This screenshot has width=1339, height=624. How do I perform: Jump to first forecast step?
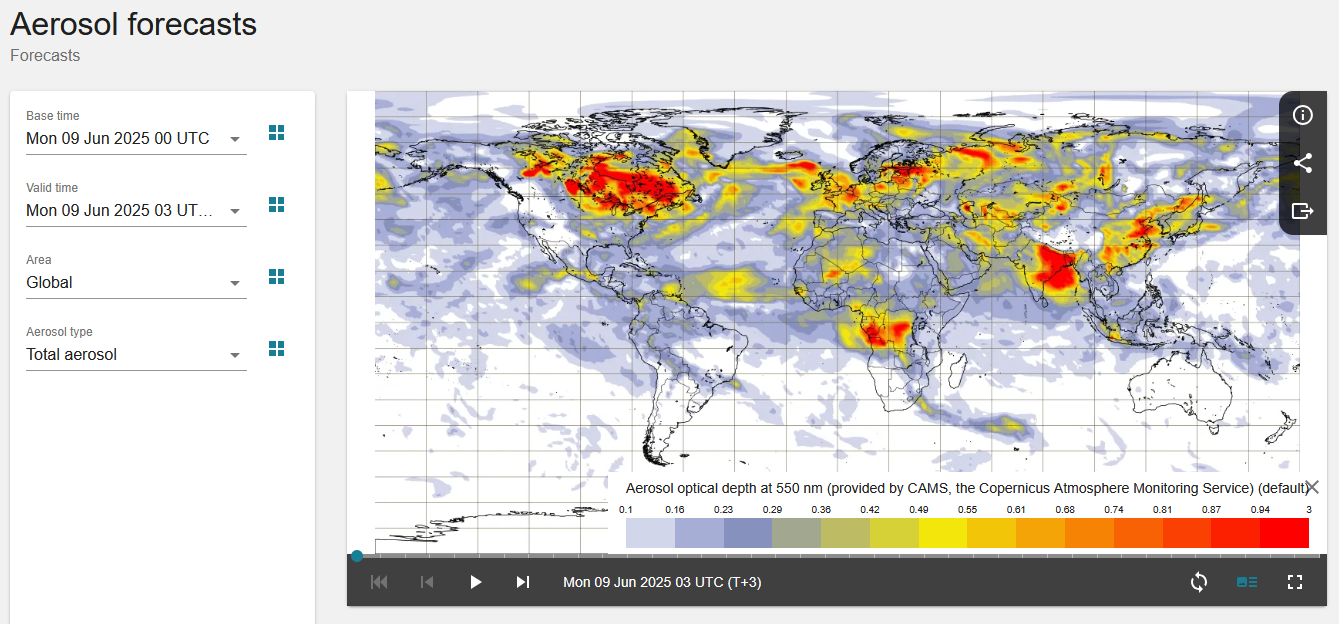pyautogui.click(x=379, y=582)
